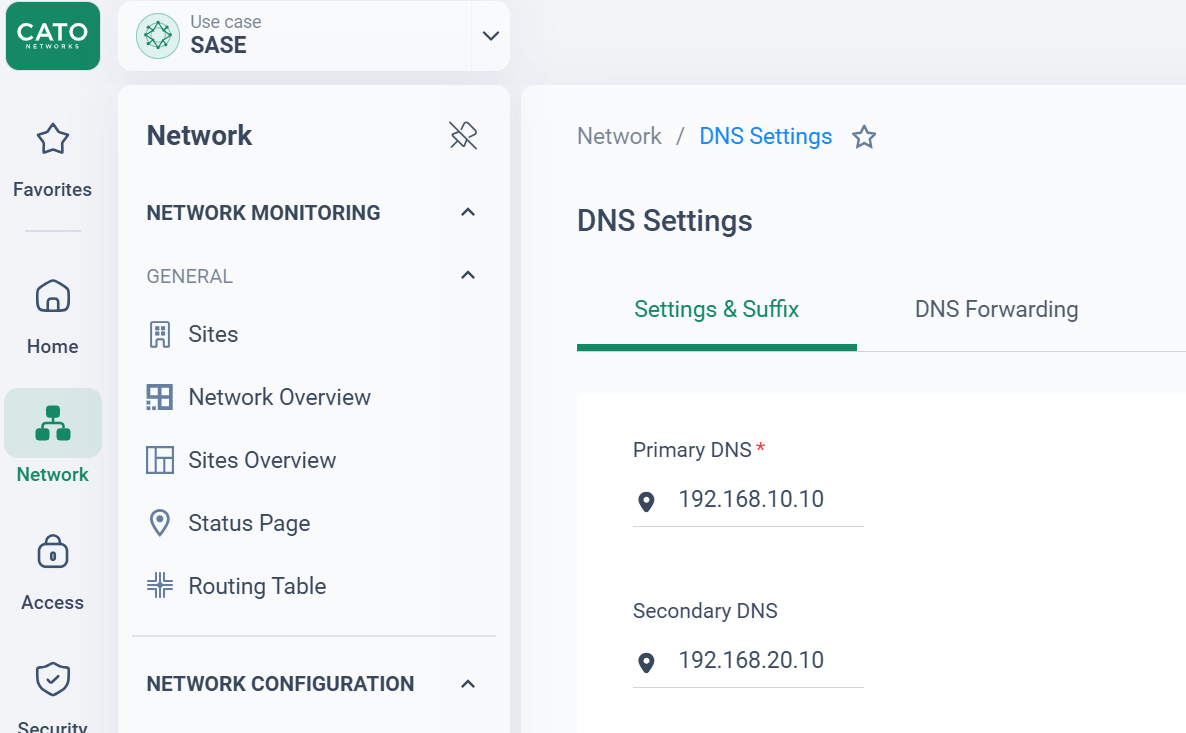Click the Status Page pin icon

[160, 523]
